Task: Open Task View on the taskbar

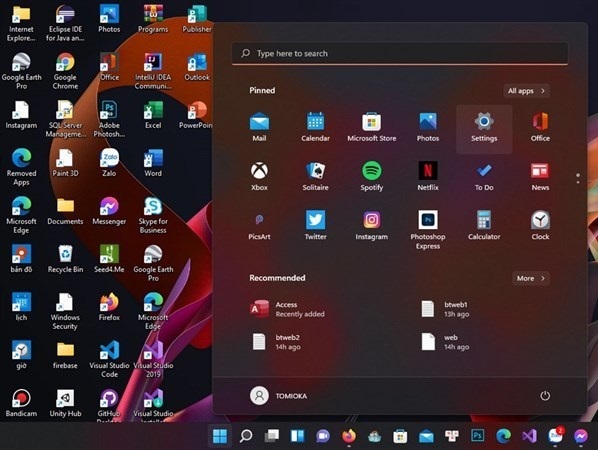Action: click(272, 436)
